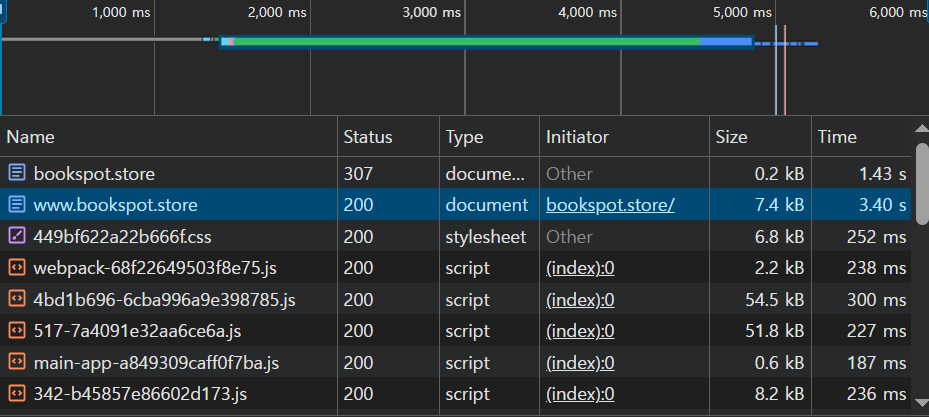The width and height of the screenshot is (929, 417).
Task: Sort requests by the Initiator column header
Action: [x=624, y=137]
